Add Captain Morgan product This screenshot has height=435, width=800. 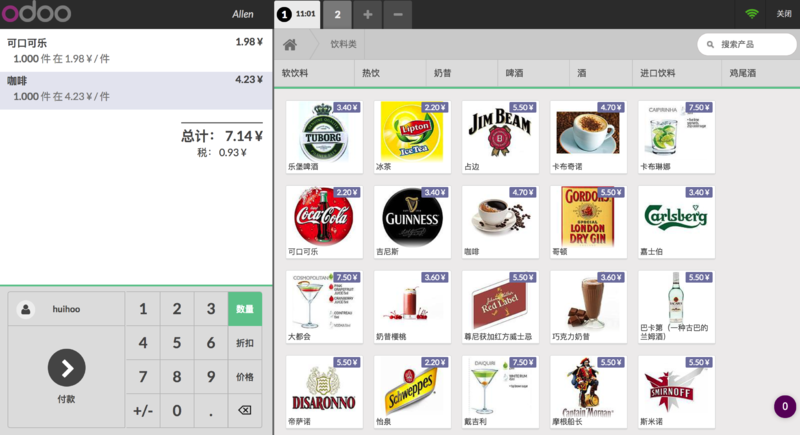588,392
